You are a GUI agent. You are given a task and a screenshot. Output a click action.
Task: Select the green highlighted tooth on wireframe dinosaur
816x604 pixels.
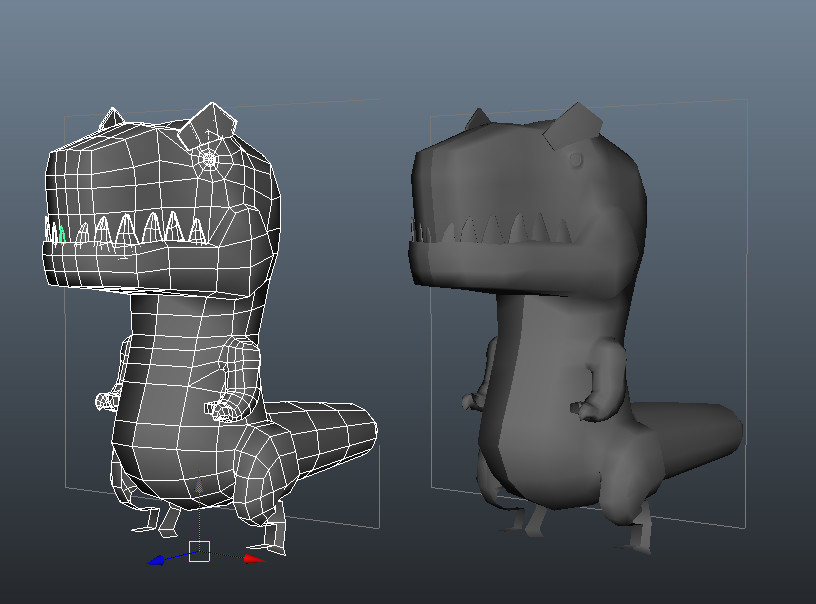click(62, 235)
